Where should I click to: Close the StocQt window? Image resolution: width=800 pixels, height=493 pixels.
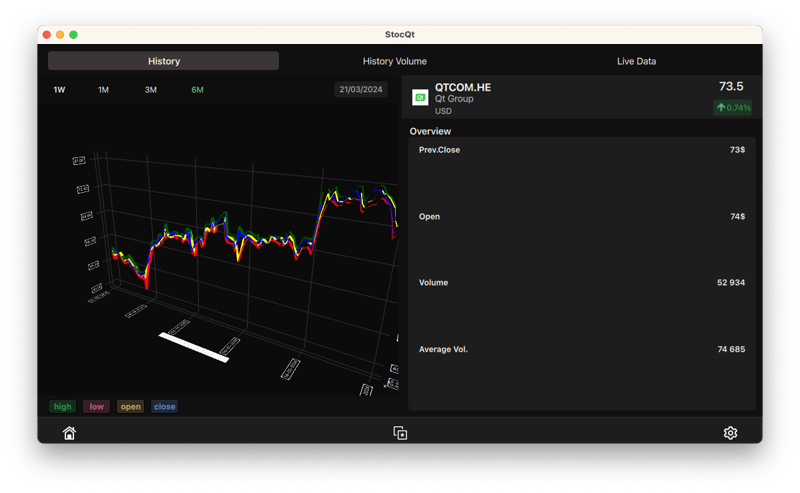[46, 34]
